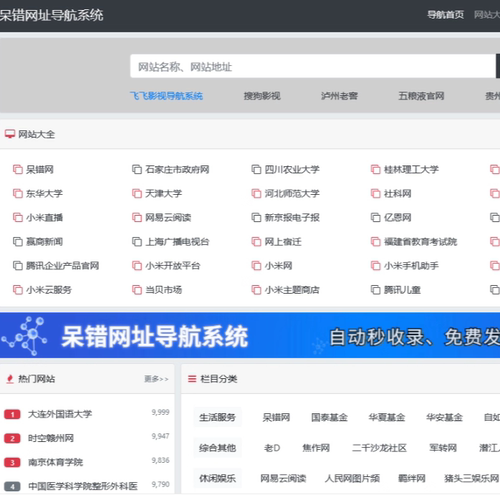
Task: Click the icon next to 天津大学
Action: [x=137, y=193]
